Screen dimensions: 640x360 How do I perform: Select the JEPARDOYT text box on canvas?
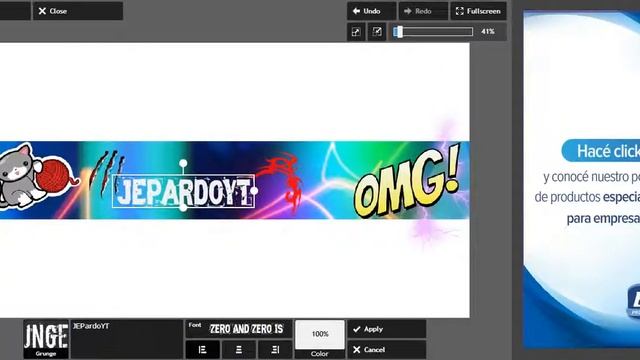pos(184,191)
